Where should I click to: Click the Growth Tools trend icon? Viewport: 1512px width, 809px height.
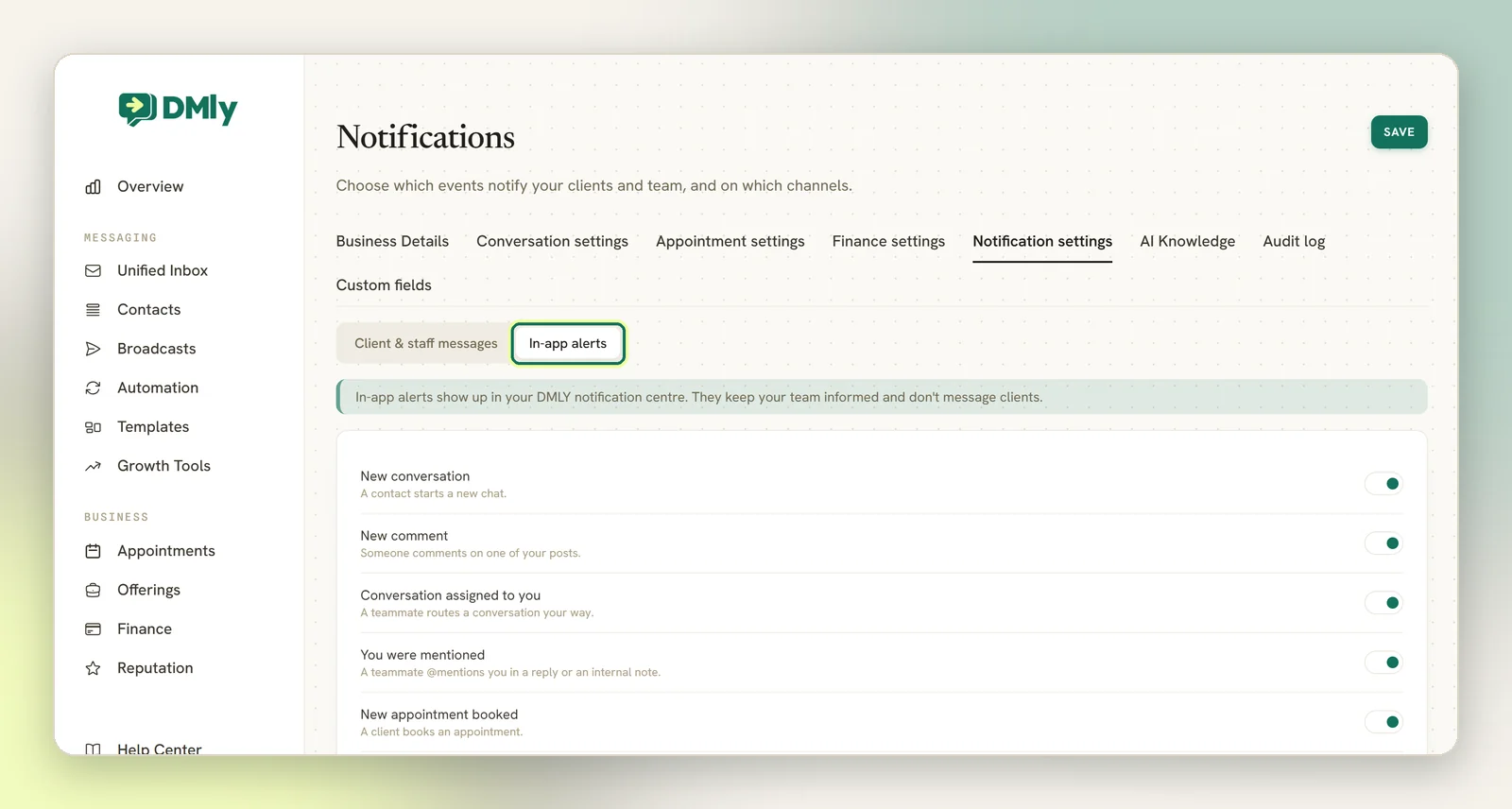pos(93,466)
